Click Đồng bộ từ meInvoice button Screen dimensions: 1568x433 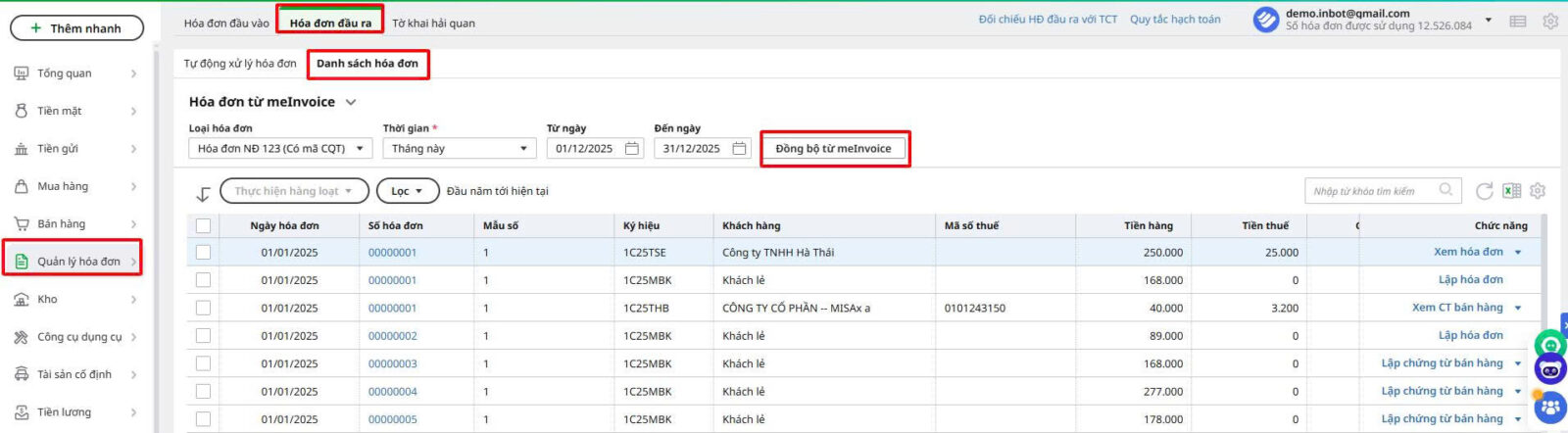(x=834, y=149)
